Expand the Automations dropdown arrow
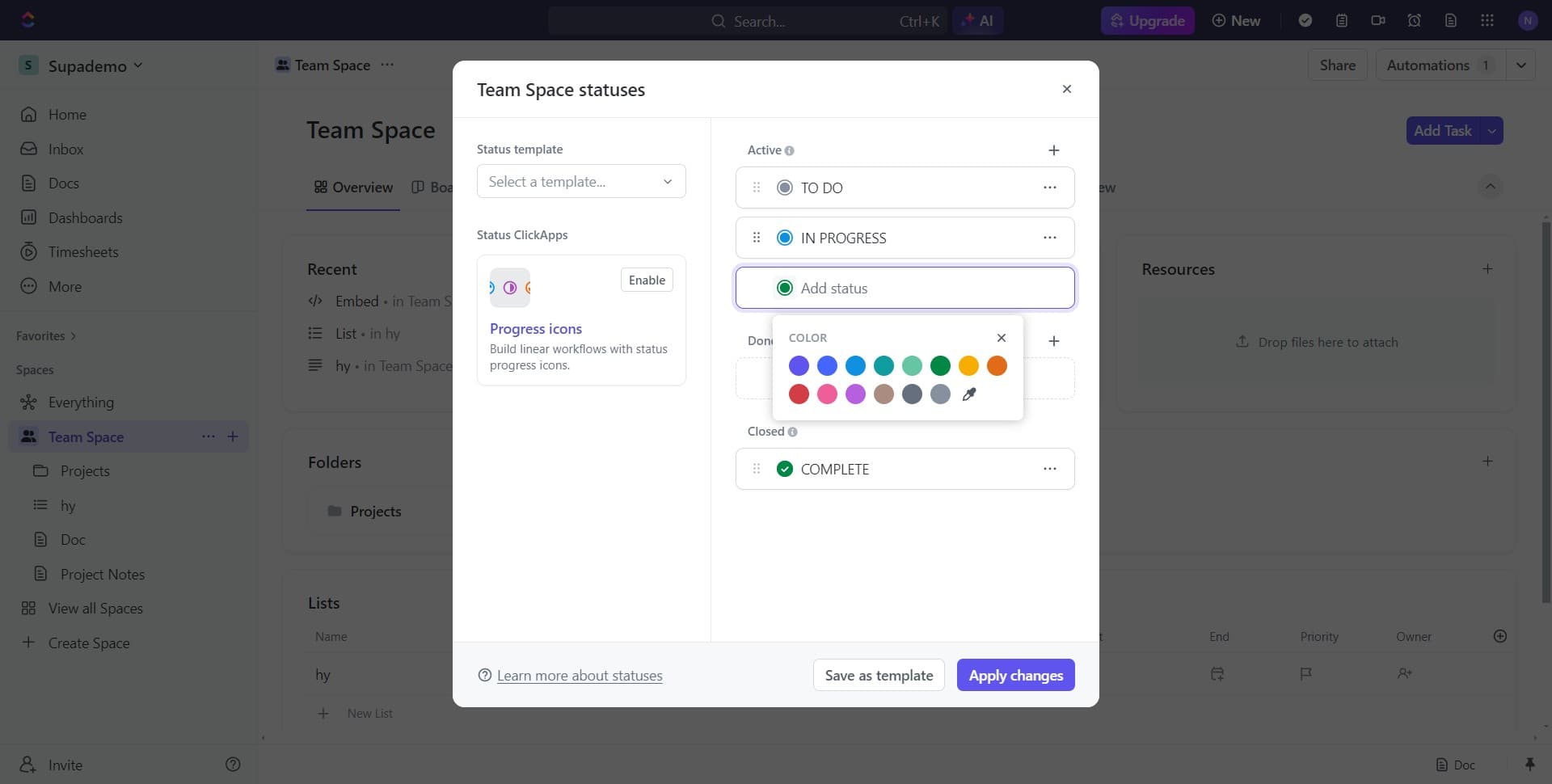Viewport: 1552px width, 784px height. (1523, 65)
